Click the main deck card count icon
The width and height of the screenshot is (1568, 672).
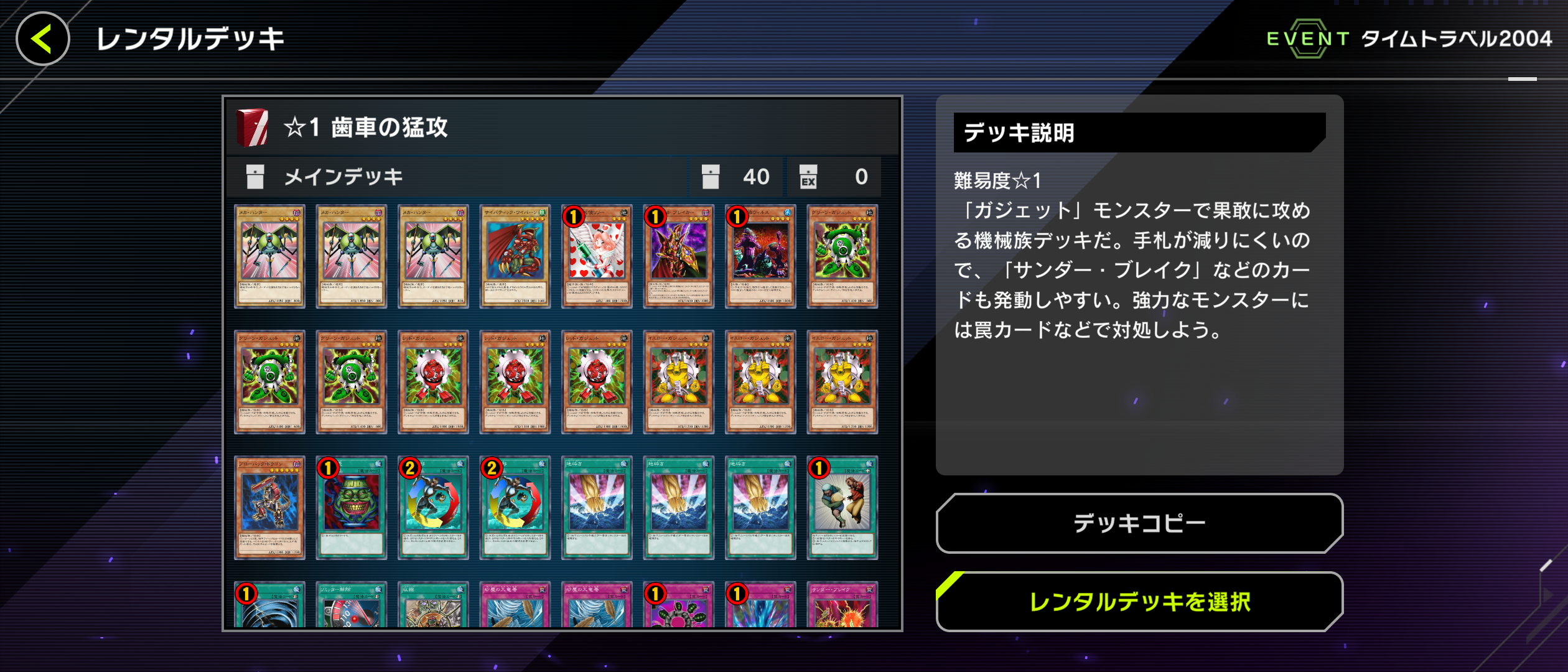[711, 177]
